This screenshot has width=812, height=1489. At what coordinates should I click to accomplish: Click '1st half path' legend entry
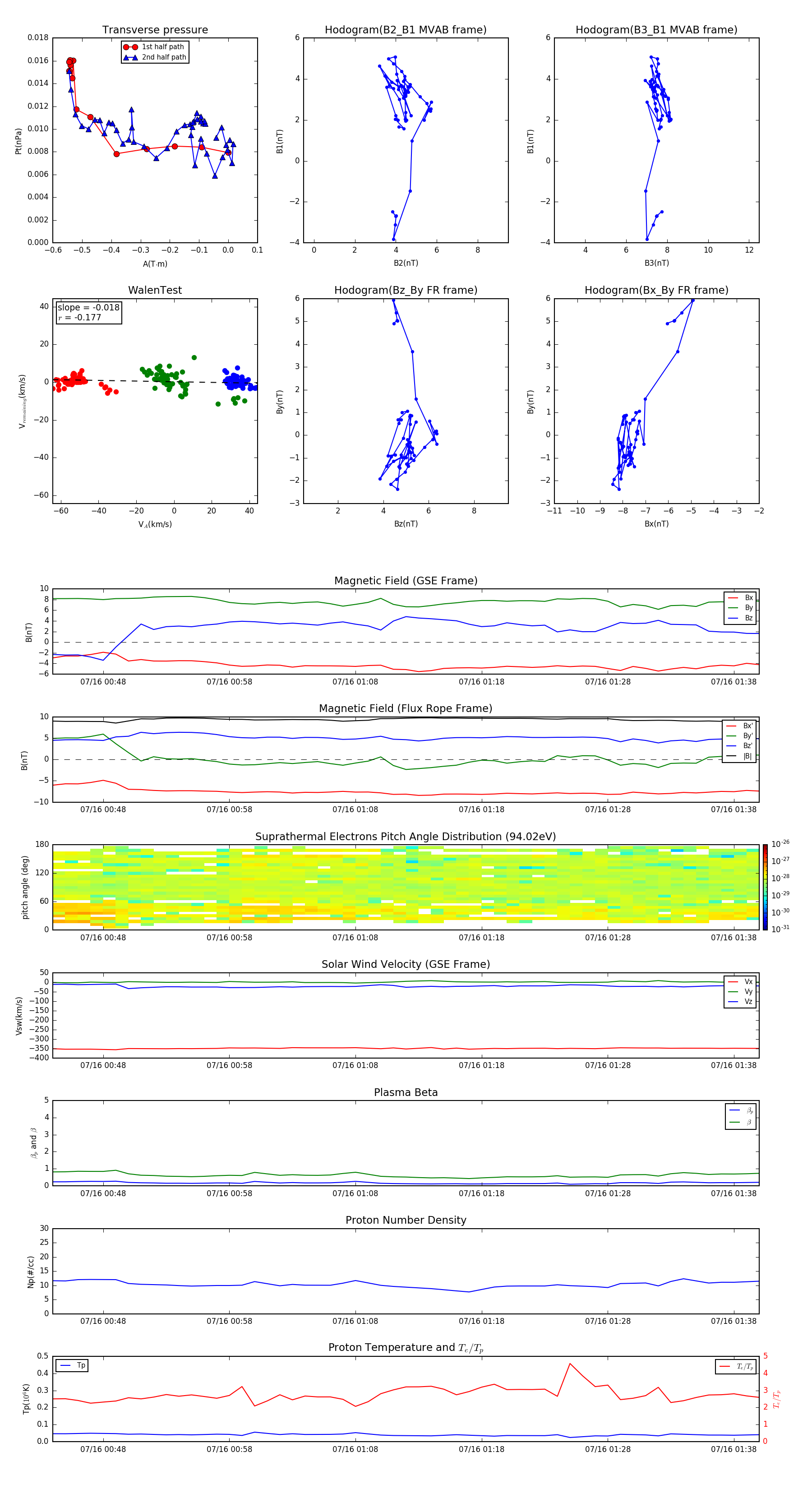154,47
